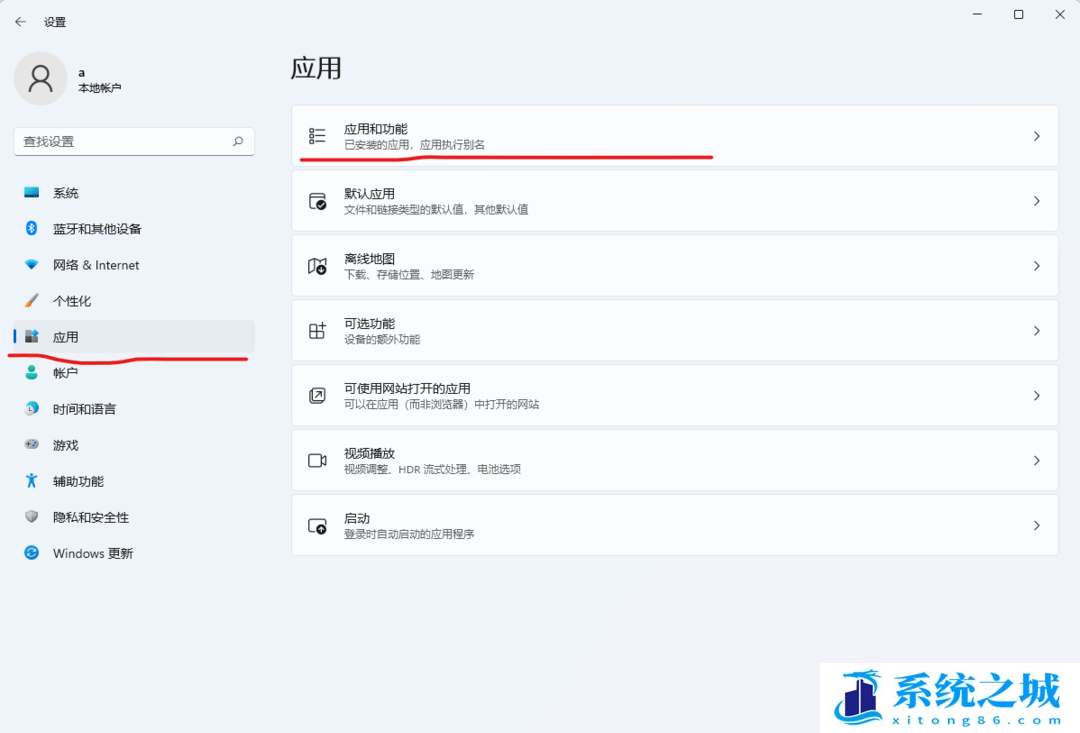Viewport: 1080px width, 733px height.
Task: Open the 游戏 category
Action: 134,445
